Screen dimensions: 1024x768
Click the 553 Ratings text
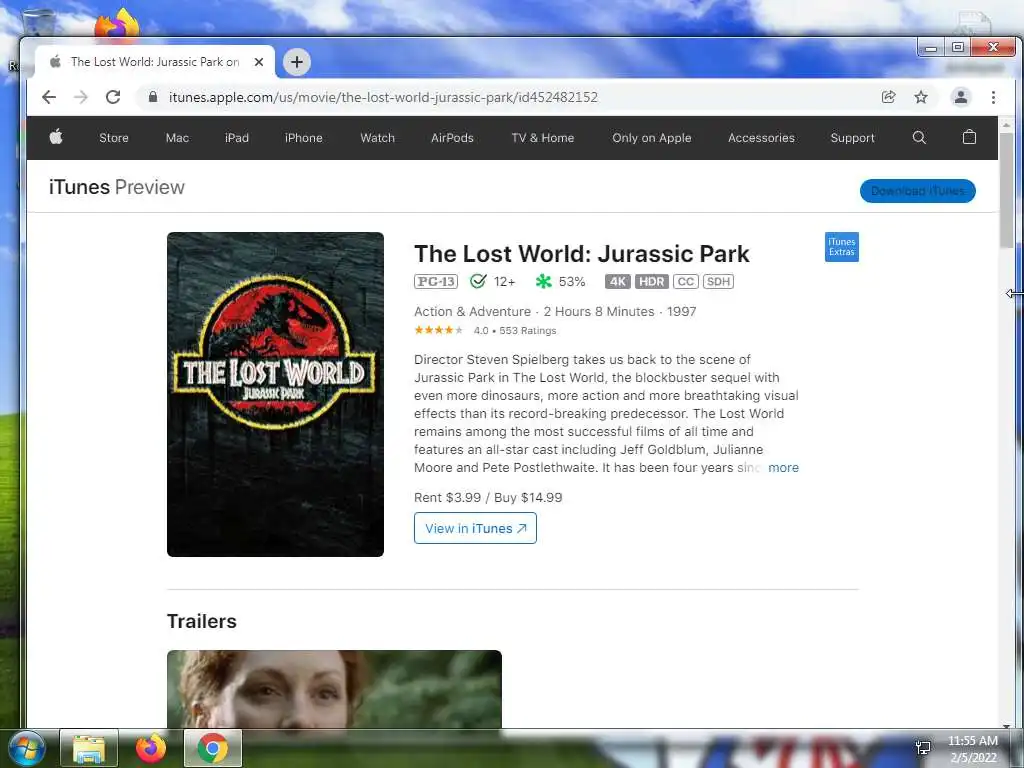pyautogui.click(x=528, y=330)
